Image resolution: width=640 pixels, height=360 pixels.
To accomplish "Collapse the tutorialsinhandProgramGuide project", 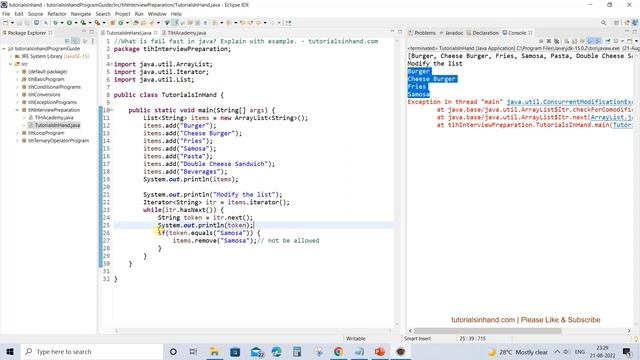I will point(4,49).
